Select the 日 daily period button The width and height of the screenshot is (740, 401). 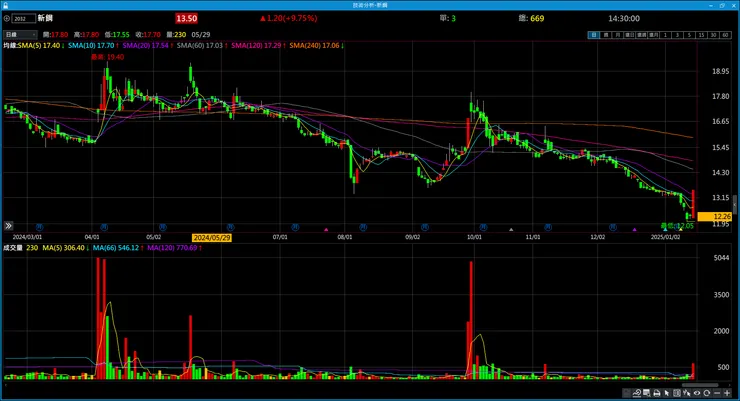point(594,35)
